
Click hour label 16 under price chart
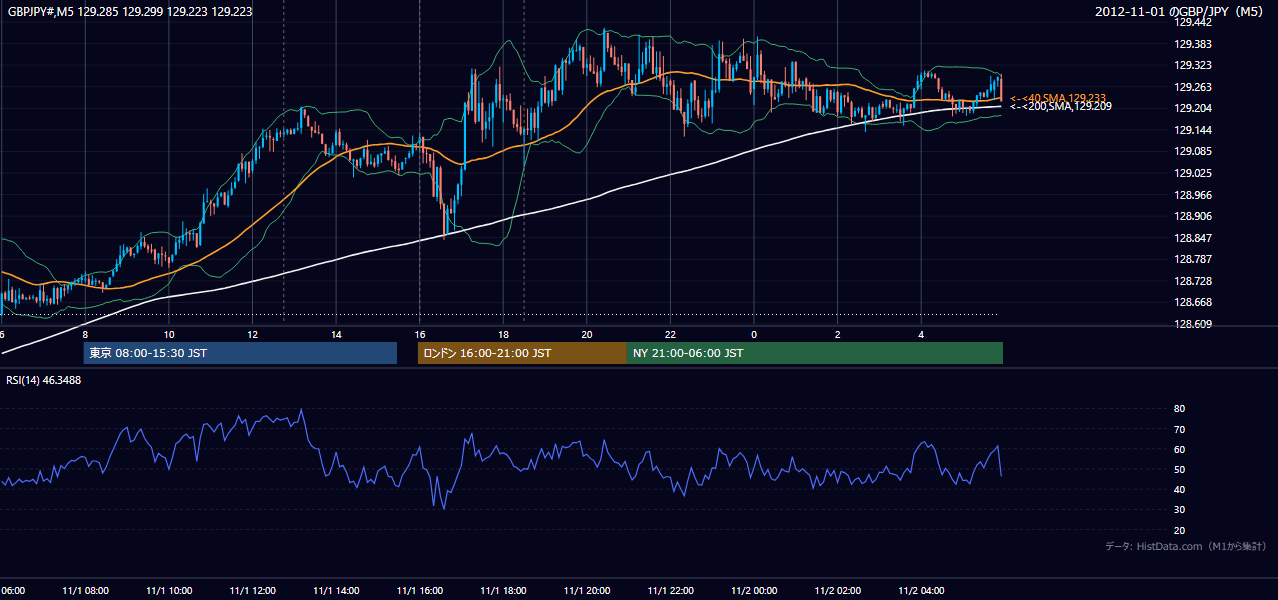click(x=419, y=334)
